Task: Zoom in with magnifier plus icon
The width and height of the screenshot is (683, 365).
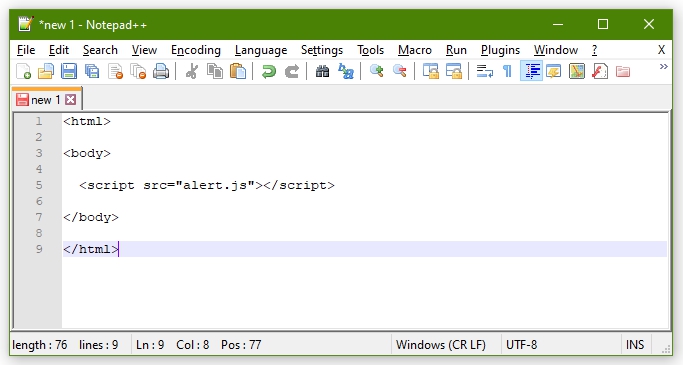Action: (x=376, y=71)
